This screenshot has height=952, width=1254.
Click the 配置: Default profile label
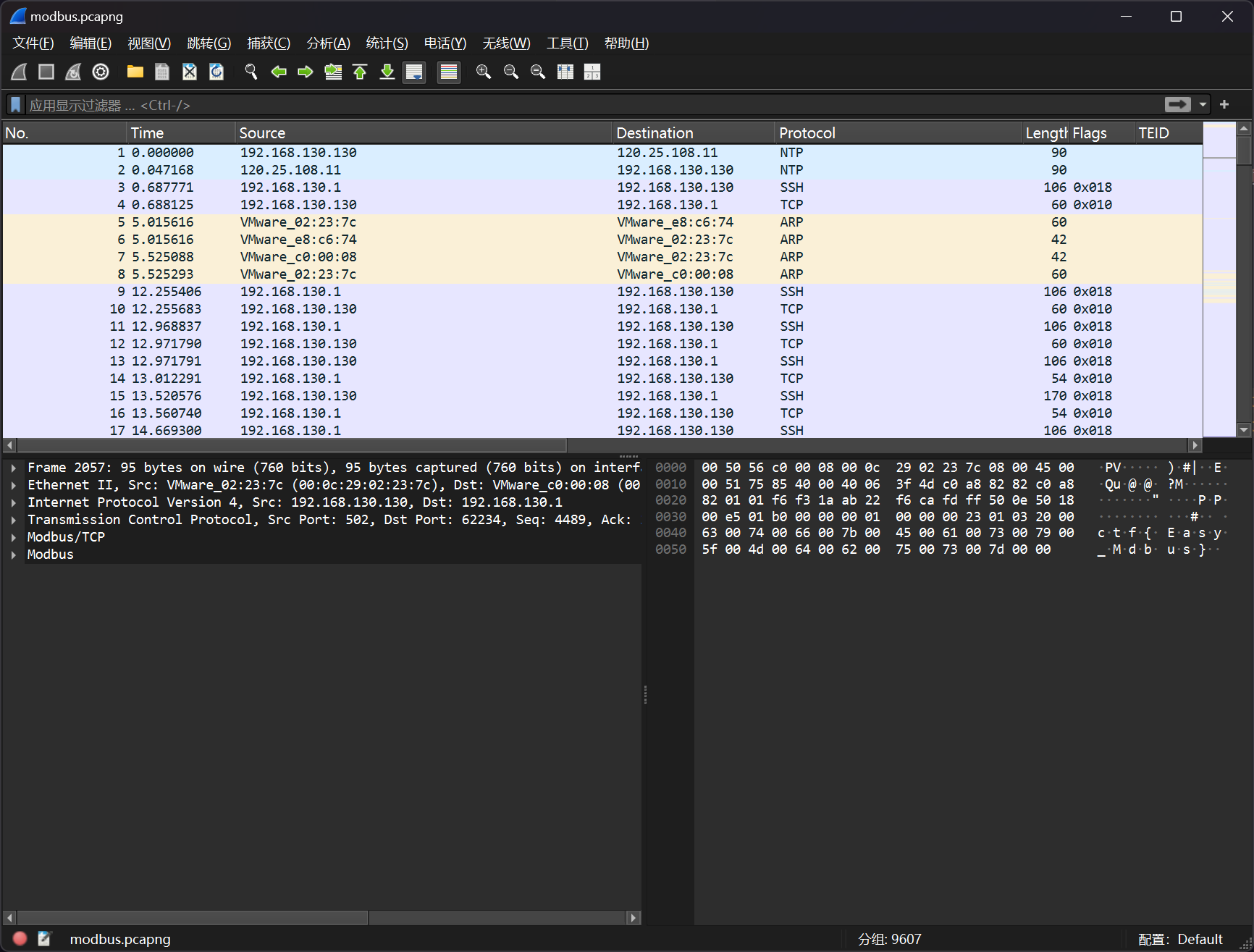click(1180, 939)
